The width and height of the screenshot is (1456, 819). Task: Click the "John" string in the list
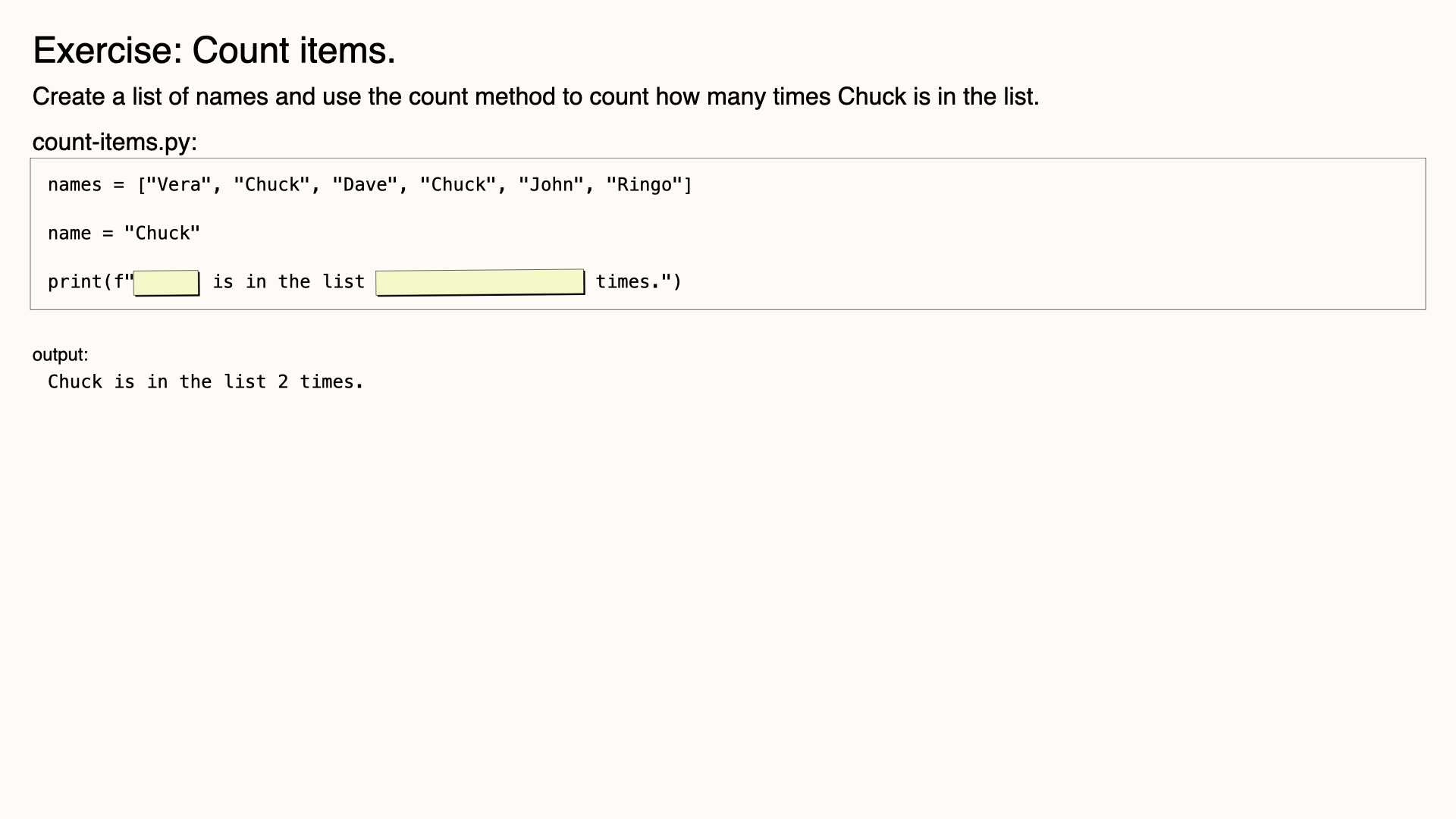[x=551, y=185]
